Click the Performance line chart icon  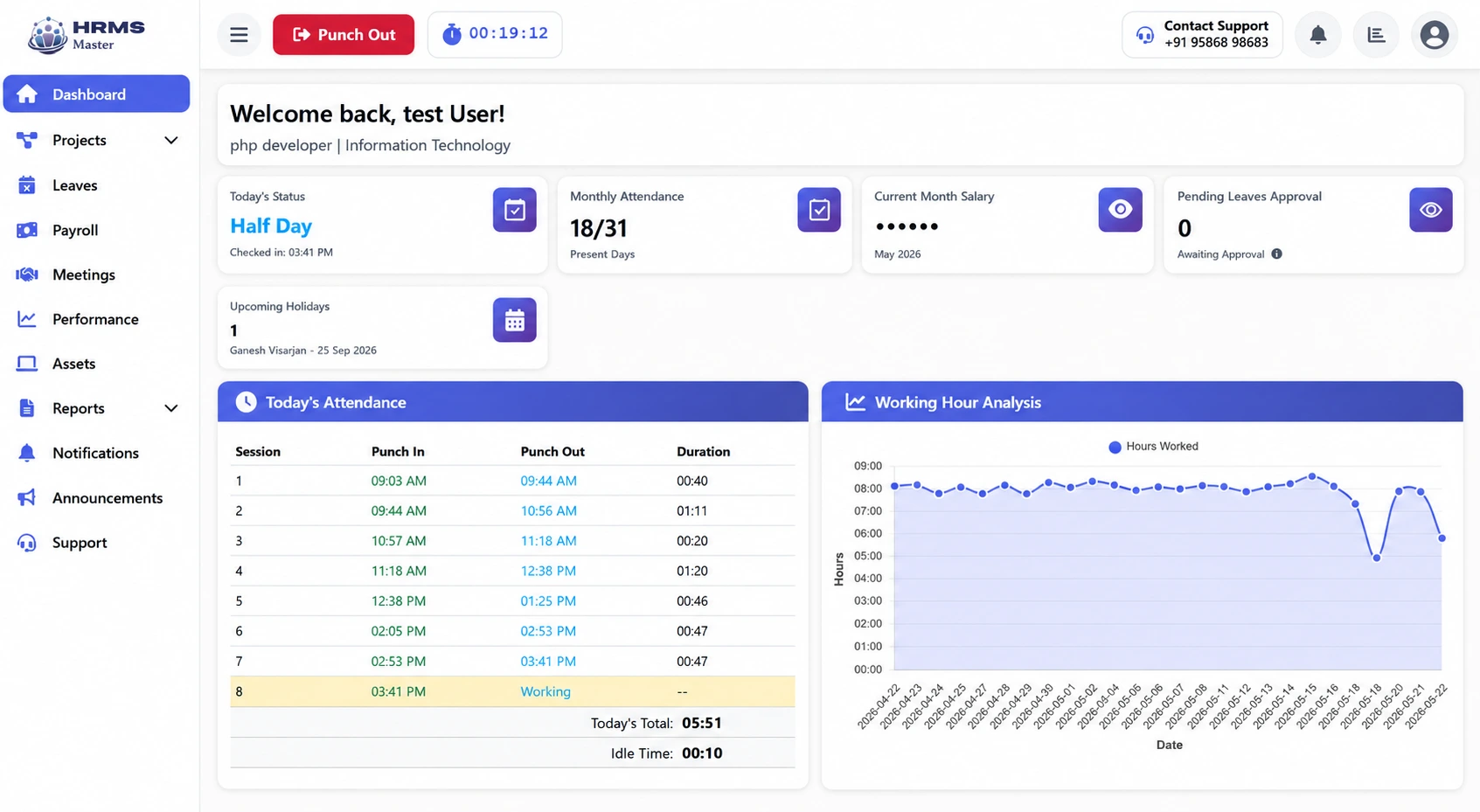tap(27, 319)
